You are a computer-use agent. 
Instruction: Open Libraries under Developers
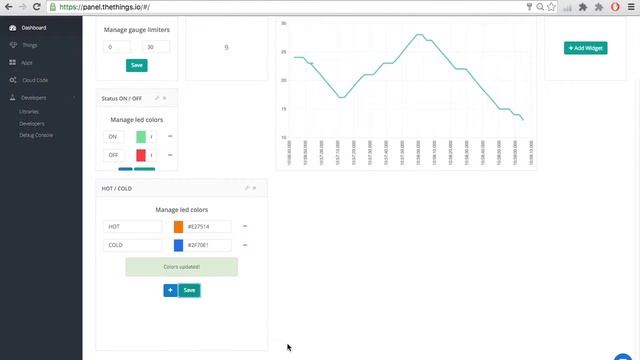(29, 111)
